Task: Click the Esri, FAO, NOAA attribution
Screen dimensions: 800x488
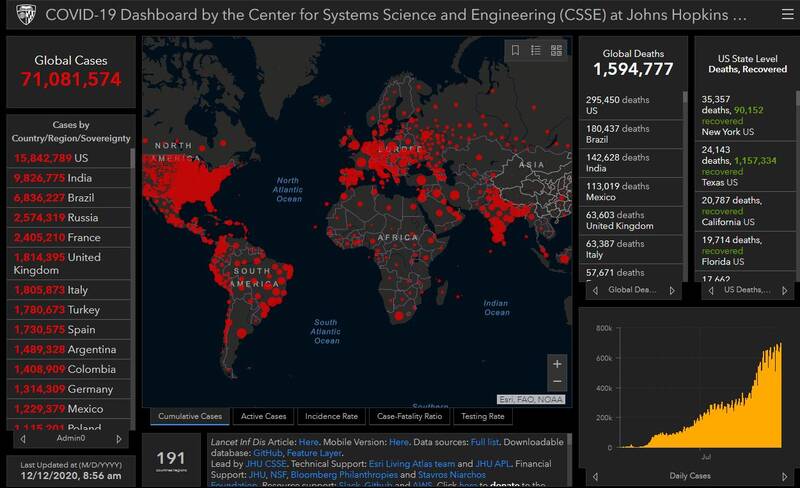Action: 531,400
